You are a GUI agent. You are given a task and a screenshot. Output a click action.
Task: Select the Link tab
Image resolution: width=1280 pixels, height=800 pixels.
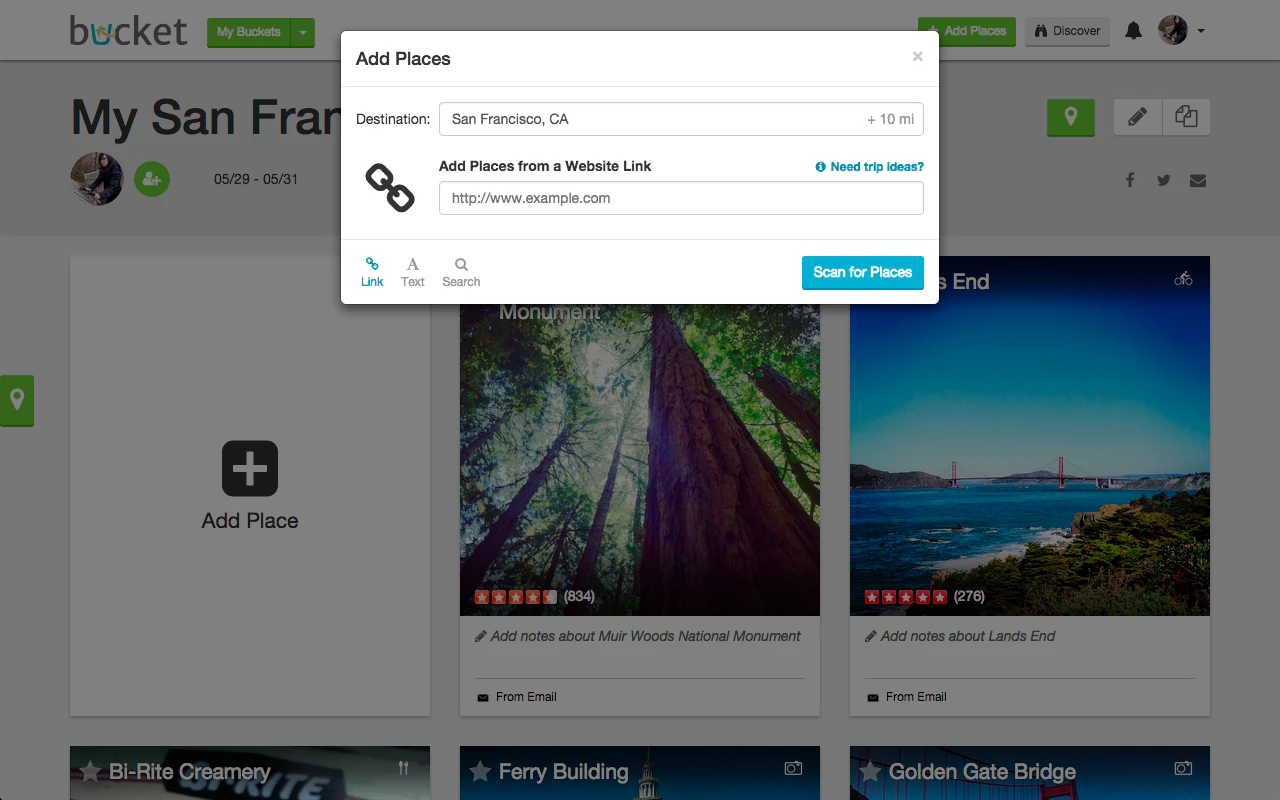click(x=372, y=272)
